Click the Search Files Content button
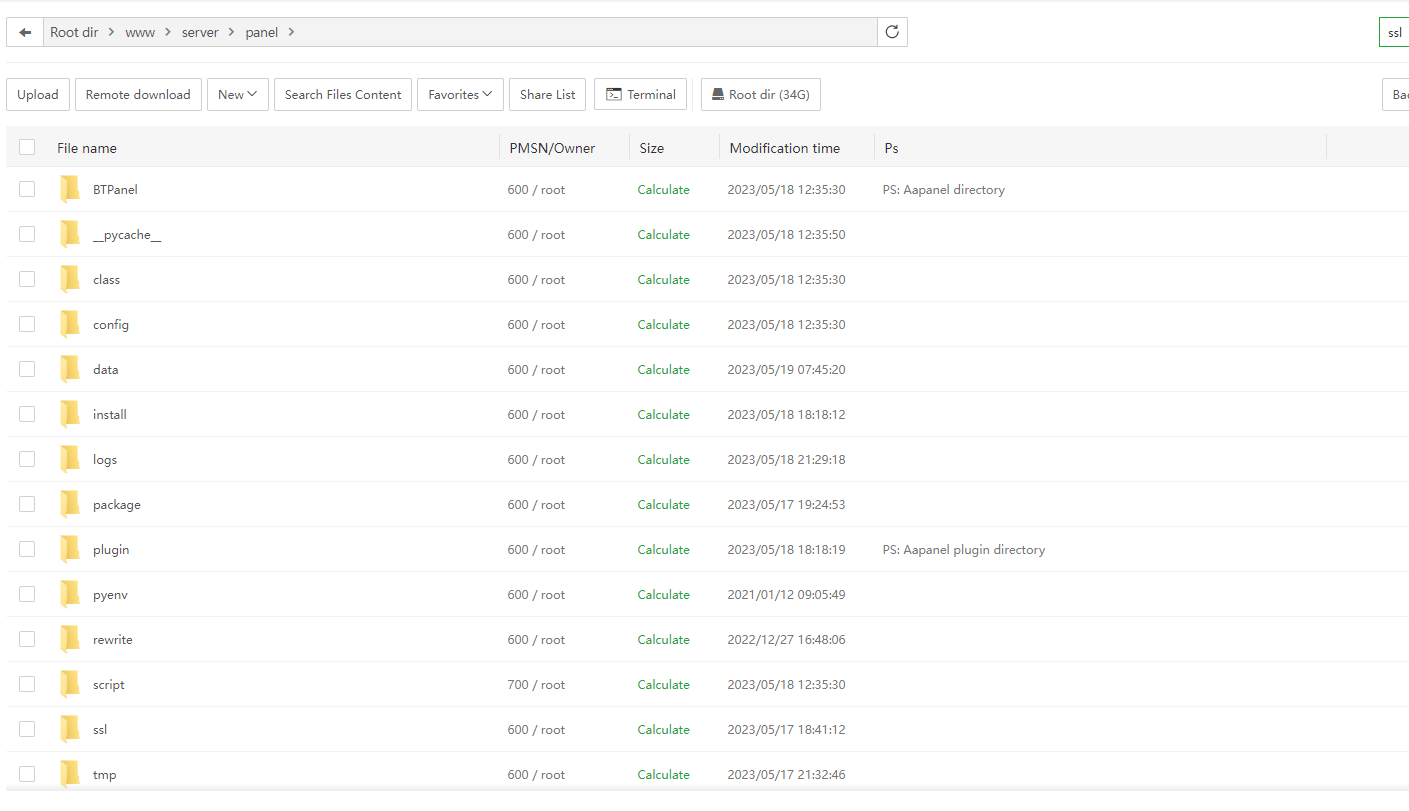The width and height of the screenshot is (1409, 811). click(343, 95)
